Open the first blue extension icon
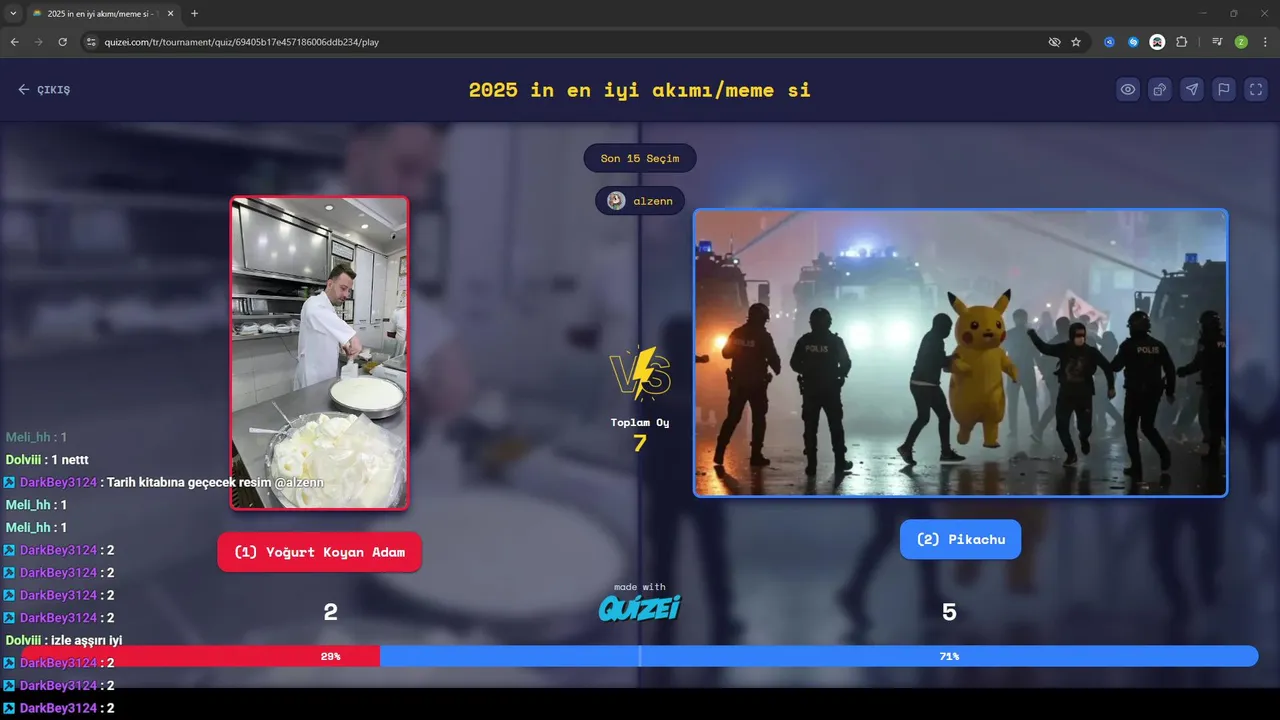Screen dimensions: 1280x720 1109,42
